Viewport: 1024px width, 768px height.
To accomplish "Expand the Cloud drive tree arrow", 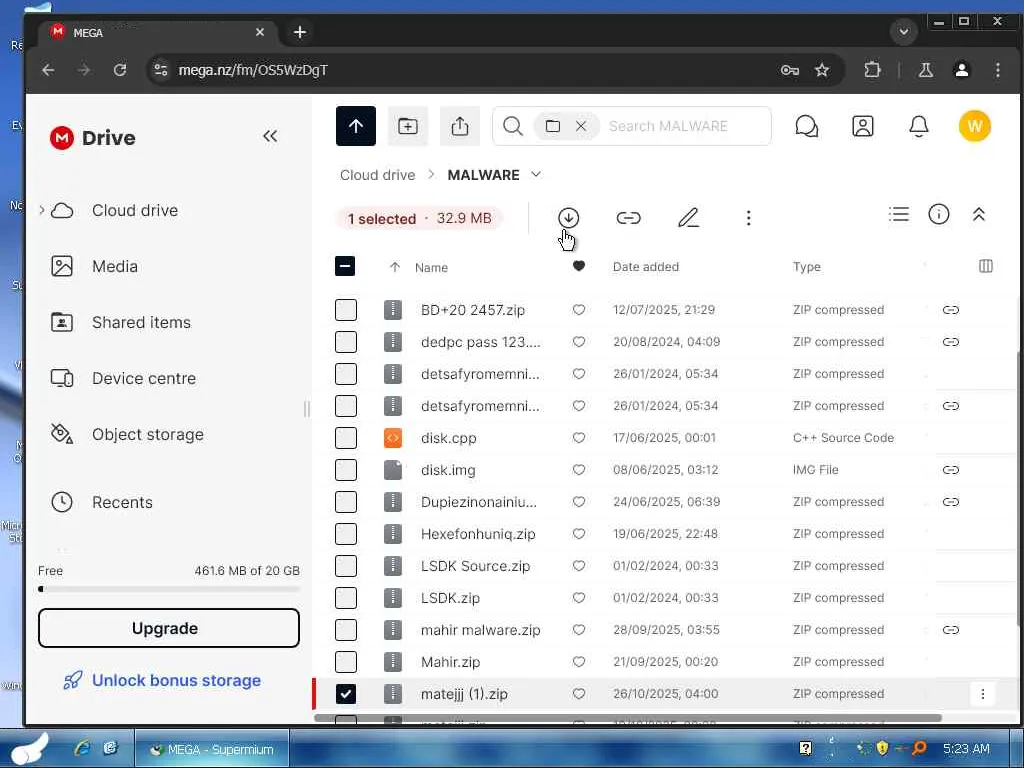I will [x=42, y=210].
